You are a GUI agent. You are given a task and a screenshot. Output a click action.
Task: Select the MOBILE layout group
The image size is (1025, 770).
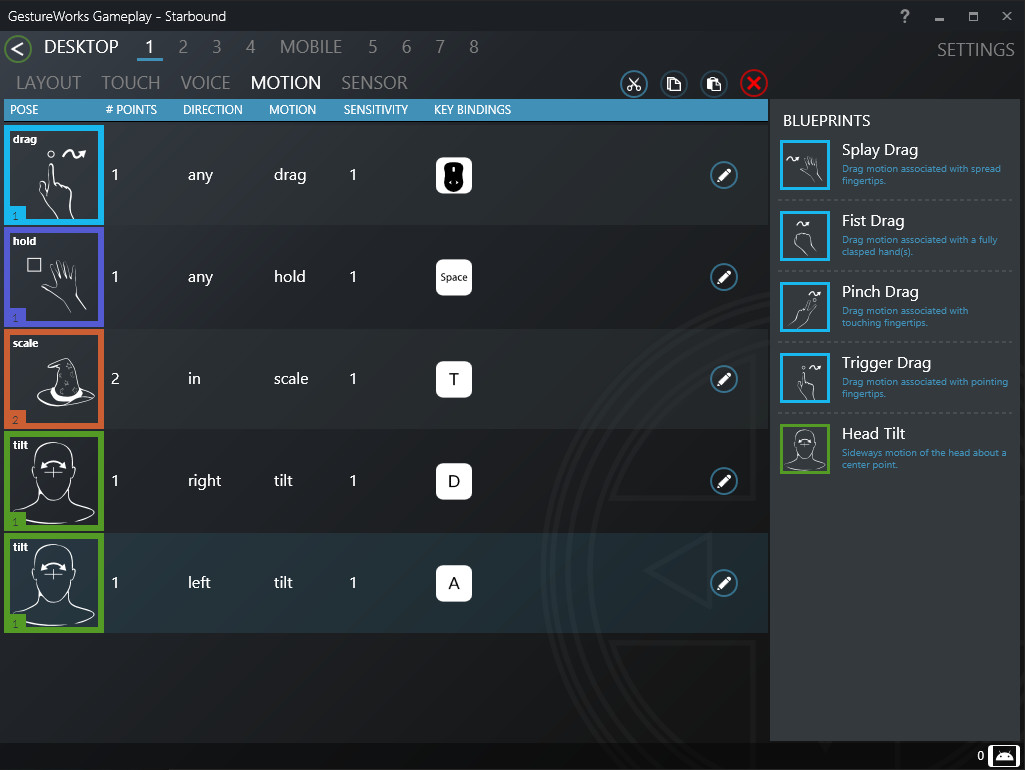310,47
